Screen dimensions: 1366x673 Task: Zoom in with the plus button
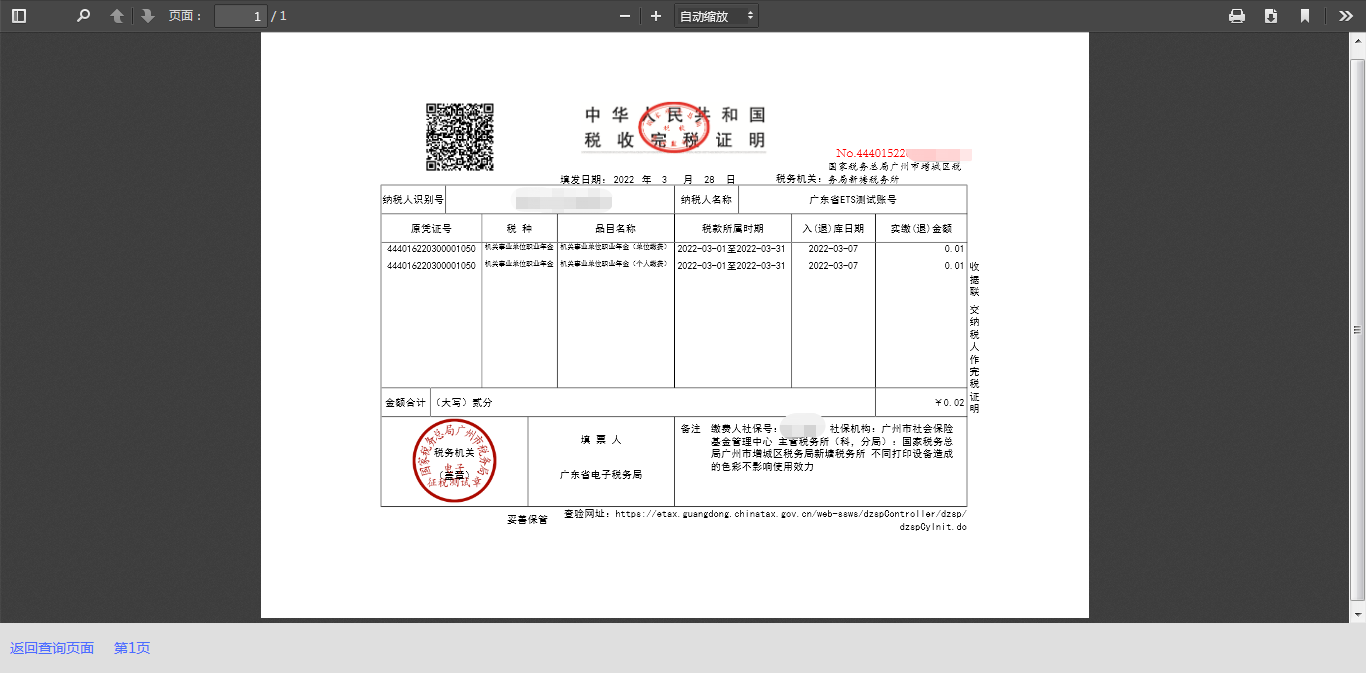(656, 16)
